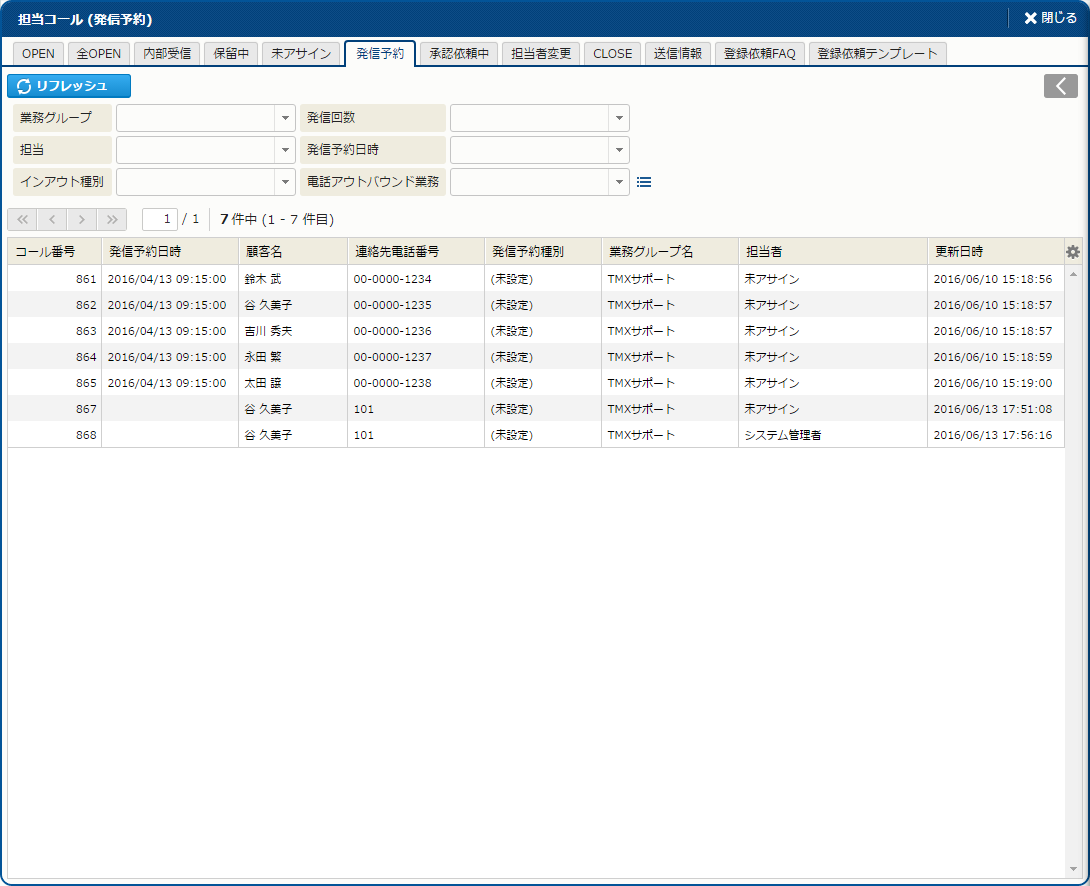Collapse panel with the gray chevron button
Screen dimensions: 1090x886
point(1060,86)
